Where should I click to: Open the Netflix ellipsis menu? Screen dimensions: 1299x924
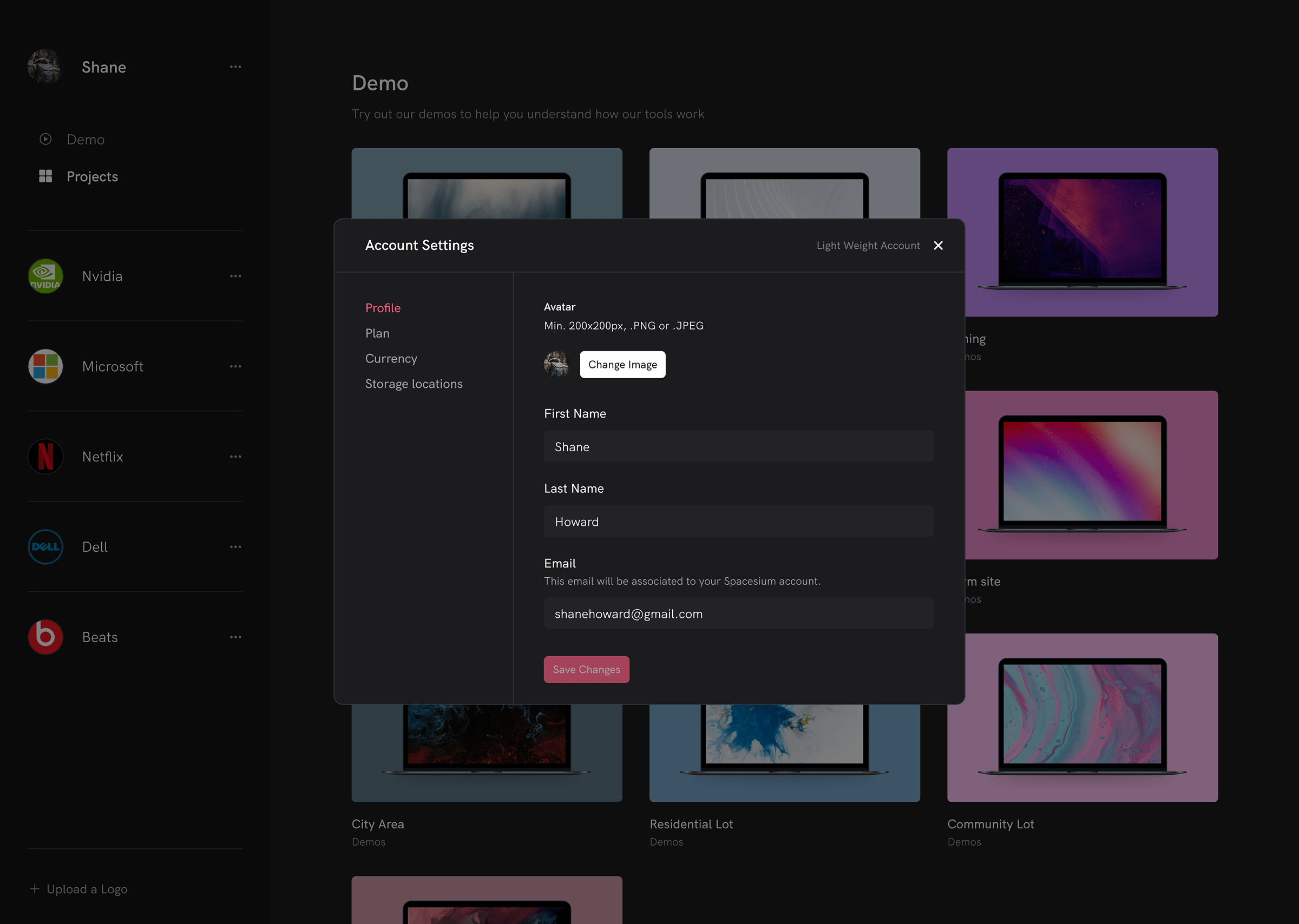point(235,456)
